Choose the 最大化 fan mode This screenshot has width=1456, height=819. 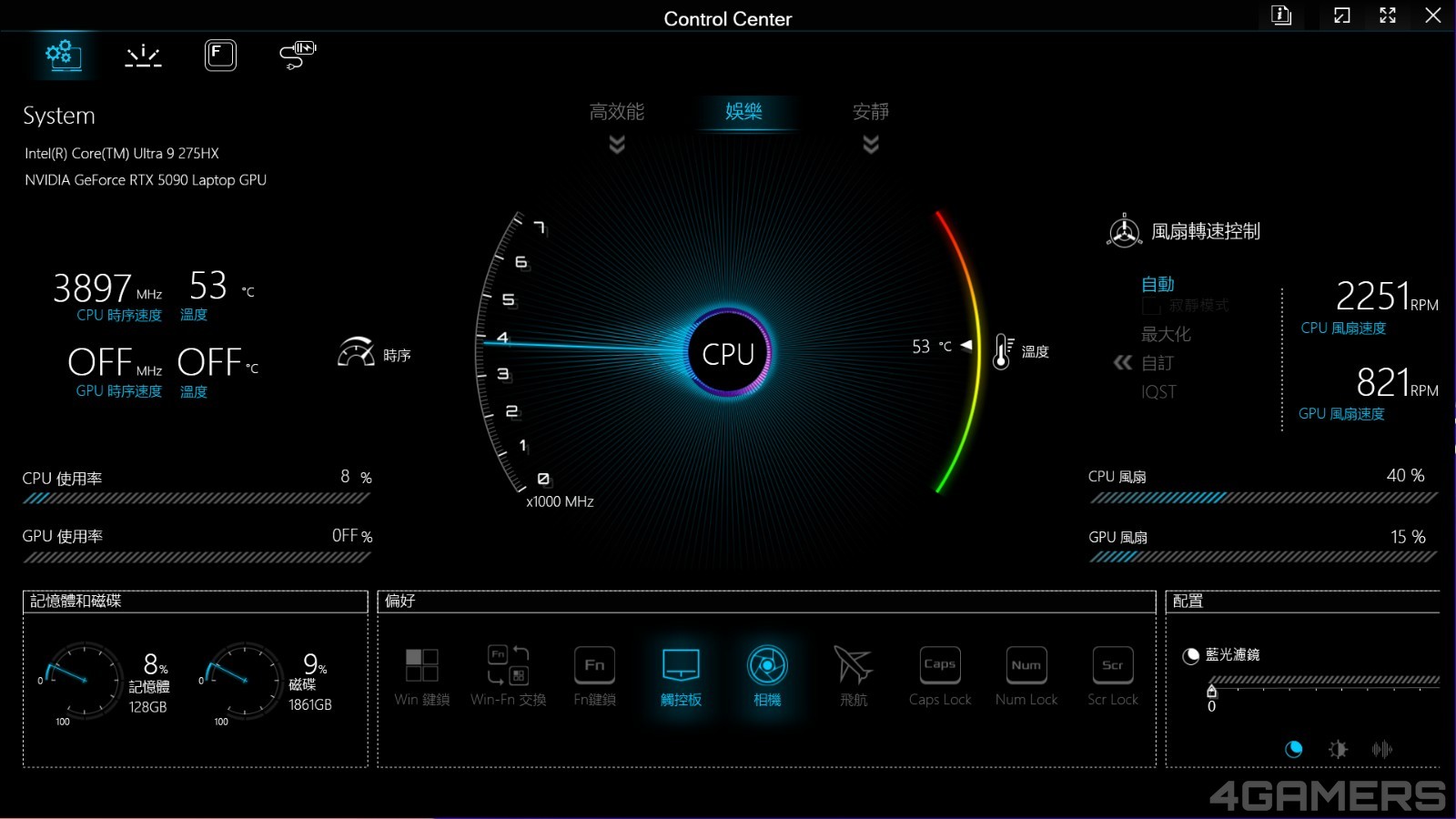click(1166, 334)
